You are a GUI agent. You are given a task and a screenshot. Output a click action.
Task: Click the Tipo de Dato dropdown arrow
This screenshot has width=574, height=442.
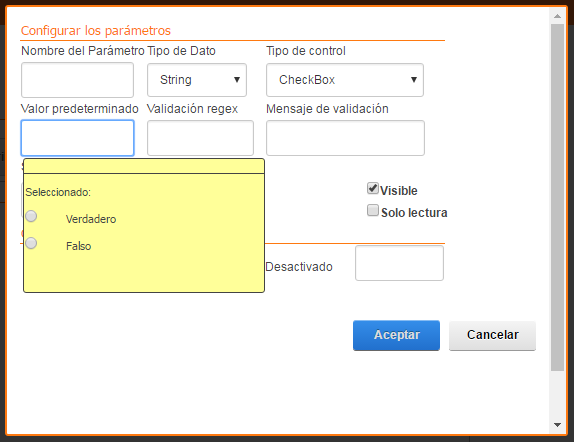point(237,80)
